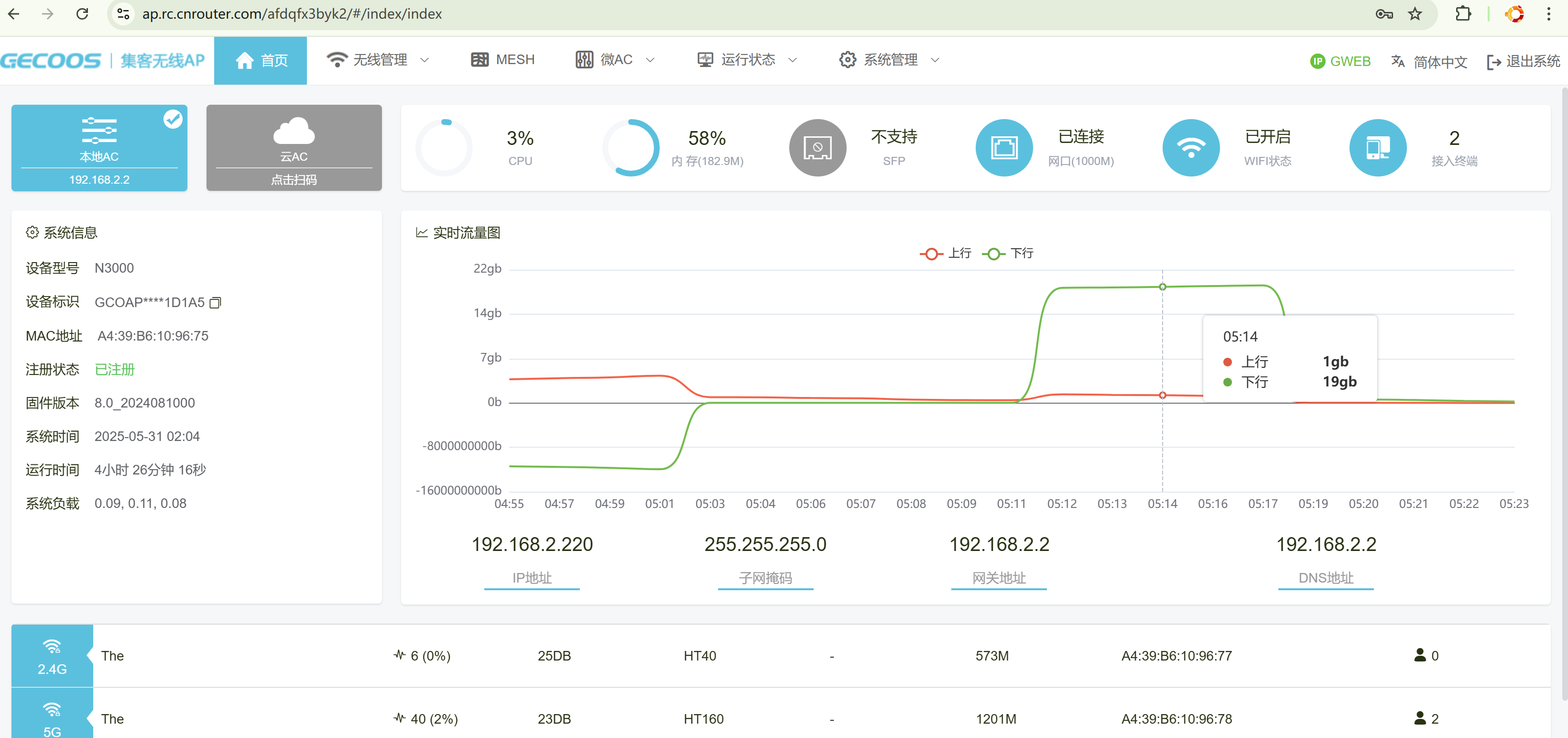The image size is (1568, 738).
Task: Click MAC A4:39:B6:10:96:77 cell
Action: tap(1176, 656)
